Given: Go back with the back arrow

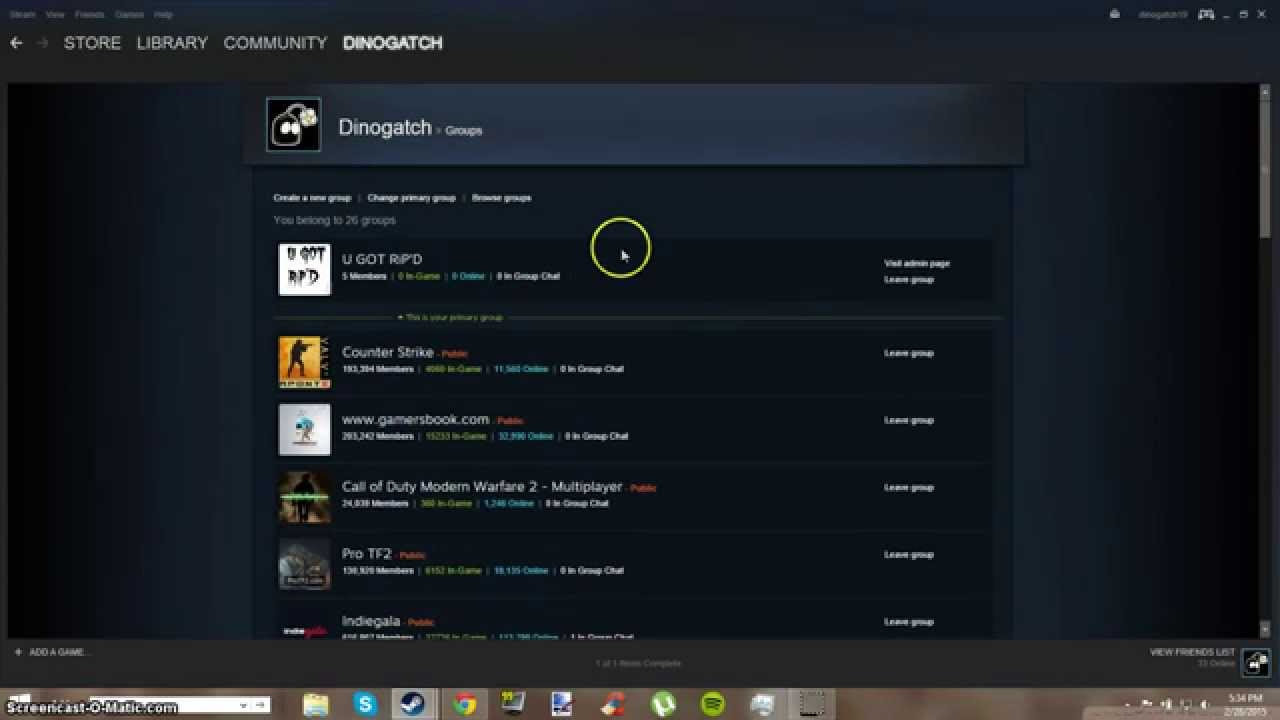Looking at the screenshot, I should click(16, 43).
